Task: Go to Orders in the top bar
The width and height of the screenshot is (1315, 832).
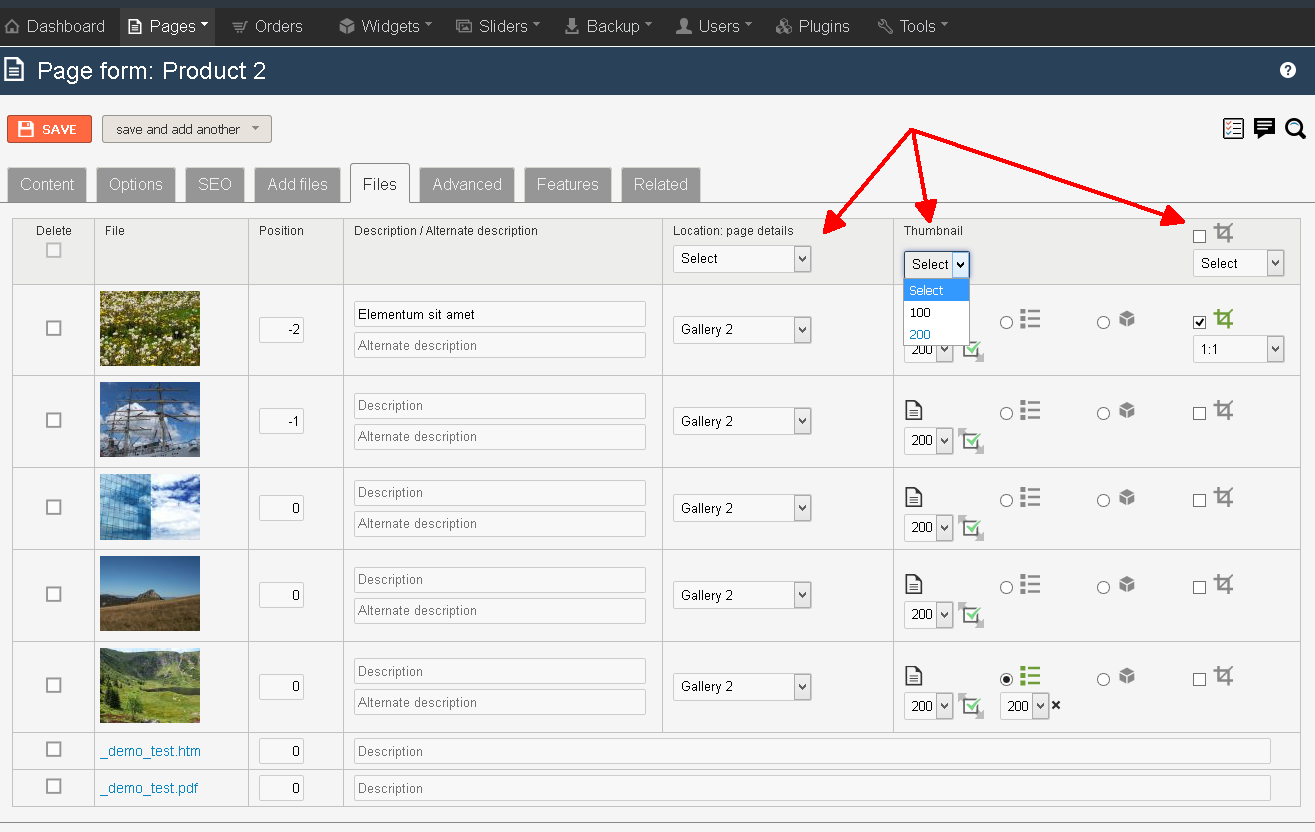Action: click(266, 26)
